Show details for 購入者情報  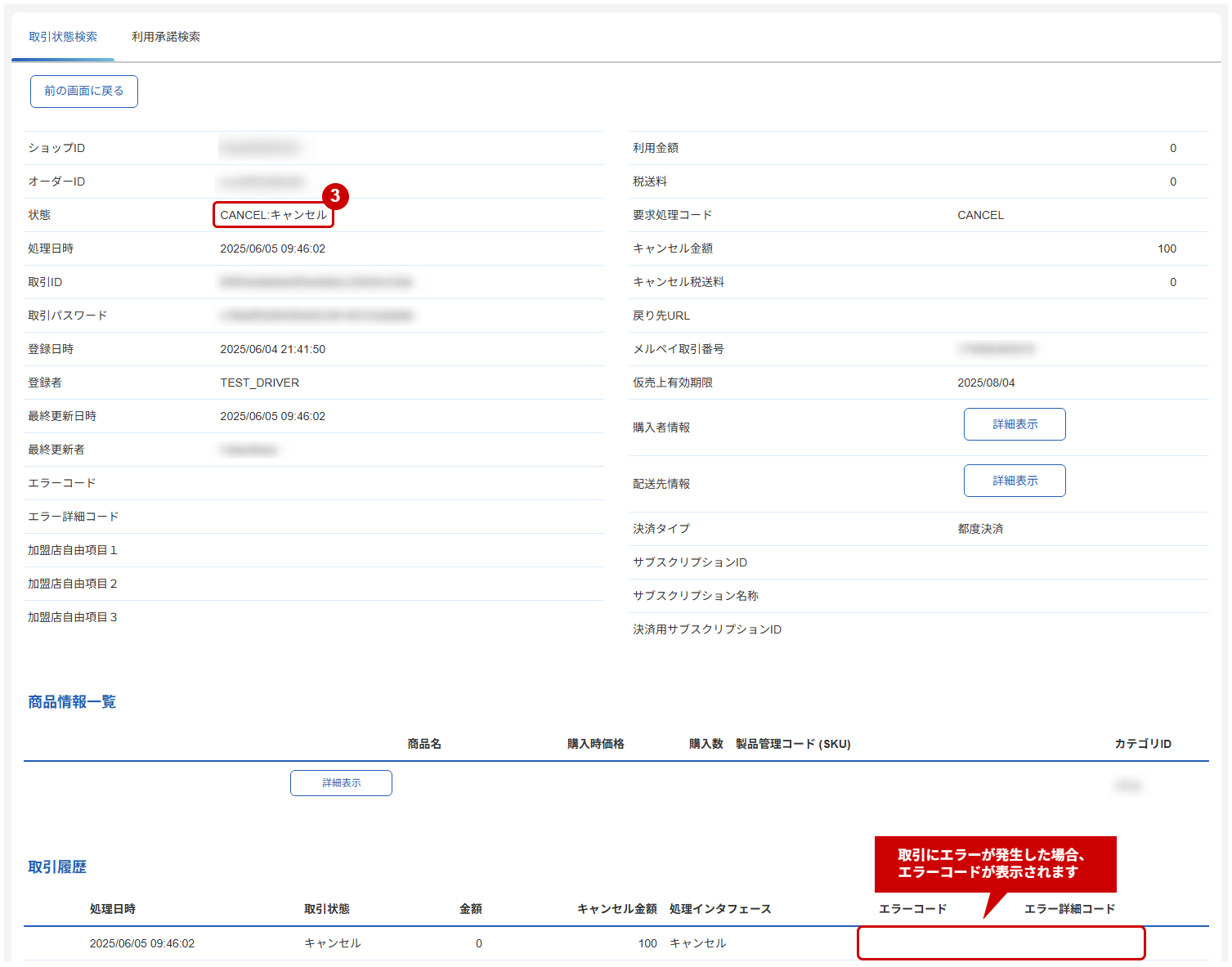click(x=1014, y=424)
